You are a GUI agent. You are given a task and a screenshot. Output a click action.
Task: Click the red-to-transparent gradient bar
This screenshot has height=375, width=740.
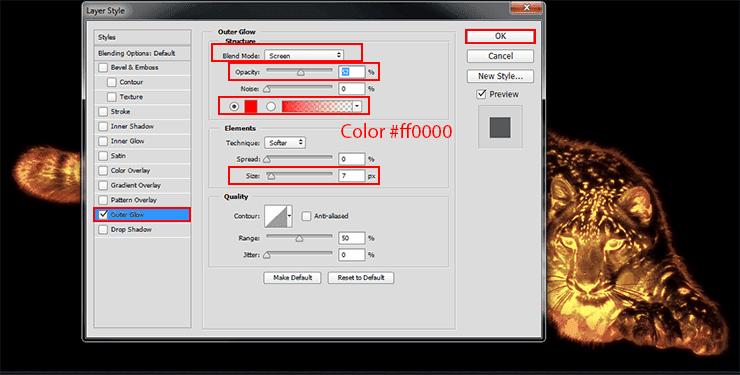point(317,107)
